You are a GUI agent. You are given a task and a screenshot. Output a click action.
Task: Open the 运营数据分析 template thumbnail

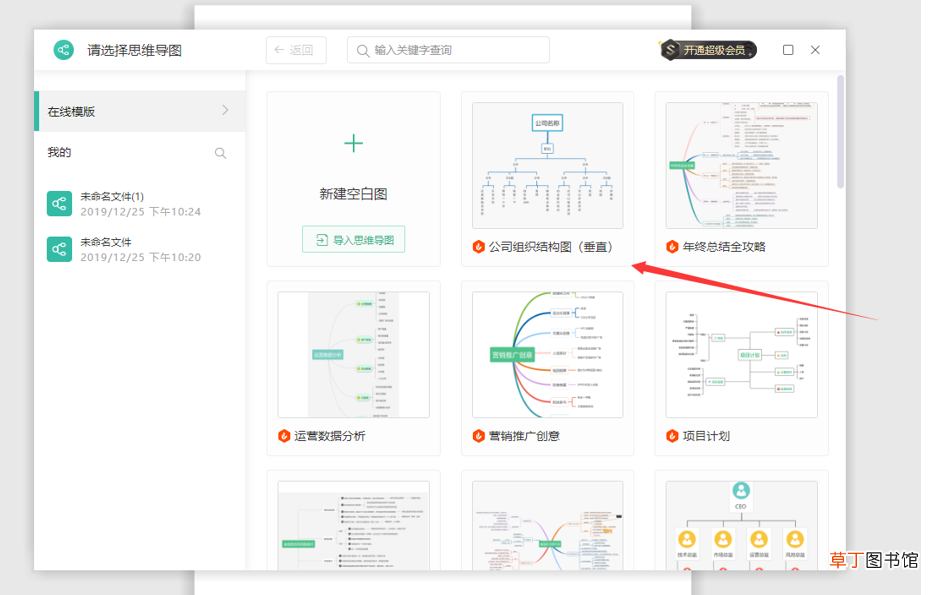[354, 354]
